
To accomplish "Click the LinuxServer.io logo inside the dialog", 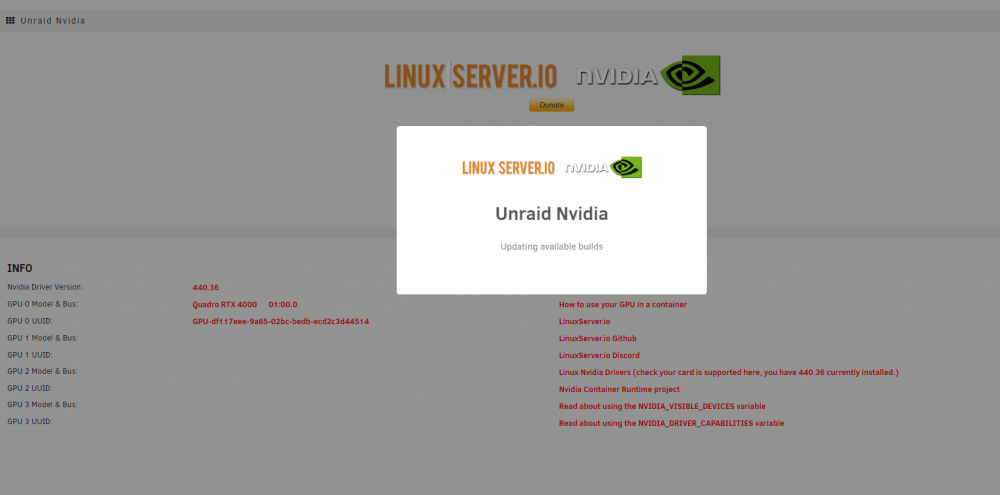I will click(x=508, y=168).
